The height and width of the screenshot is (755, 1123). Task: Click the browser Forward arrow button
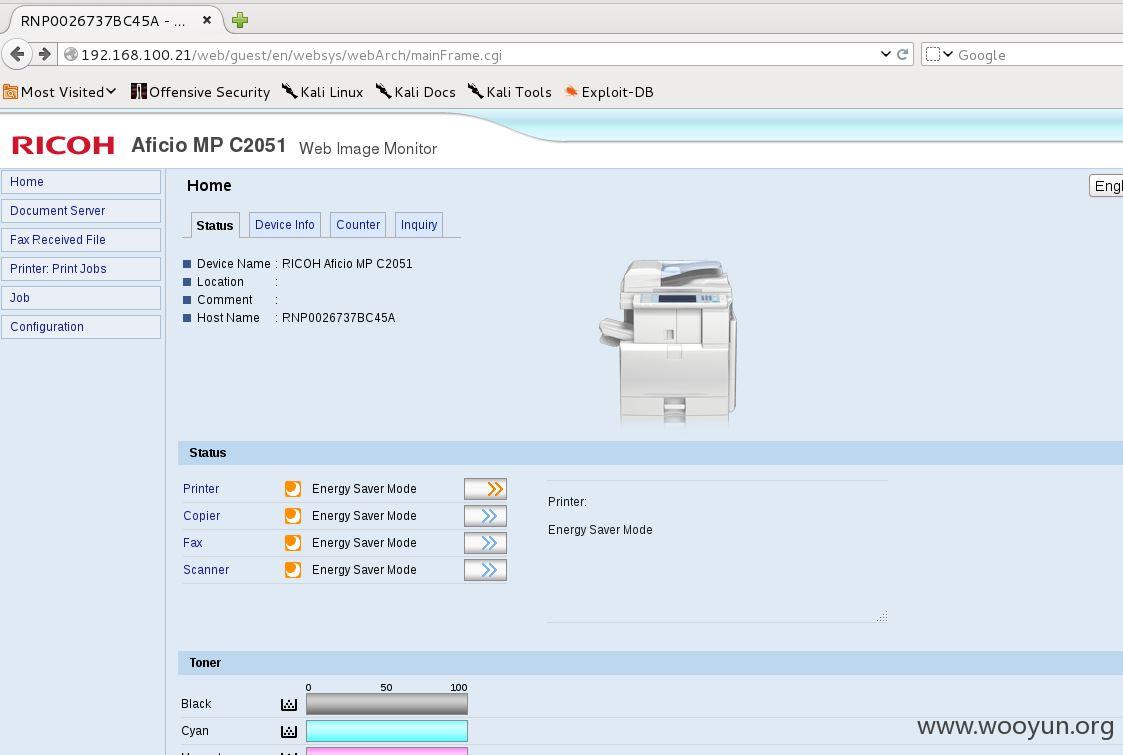[x=44, y=54]
